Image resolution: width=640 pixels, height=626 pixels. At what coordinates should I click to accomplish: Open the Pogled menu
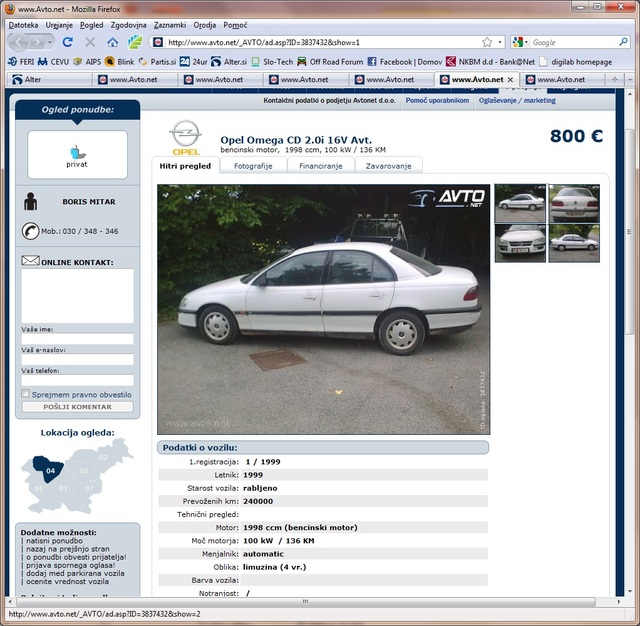[x=91, y=25]
